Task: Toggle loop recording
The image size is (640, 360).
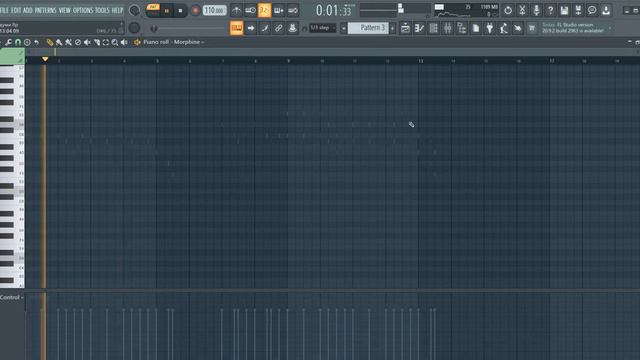Action: click(x=293, y=10)
